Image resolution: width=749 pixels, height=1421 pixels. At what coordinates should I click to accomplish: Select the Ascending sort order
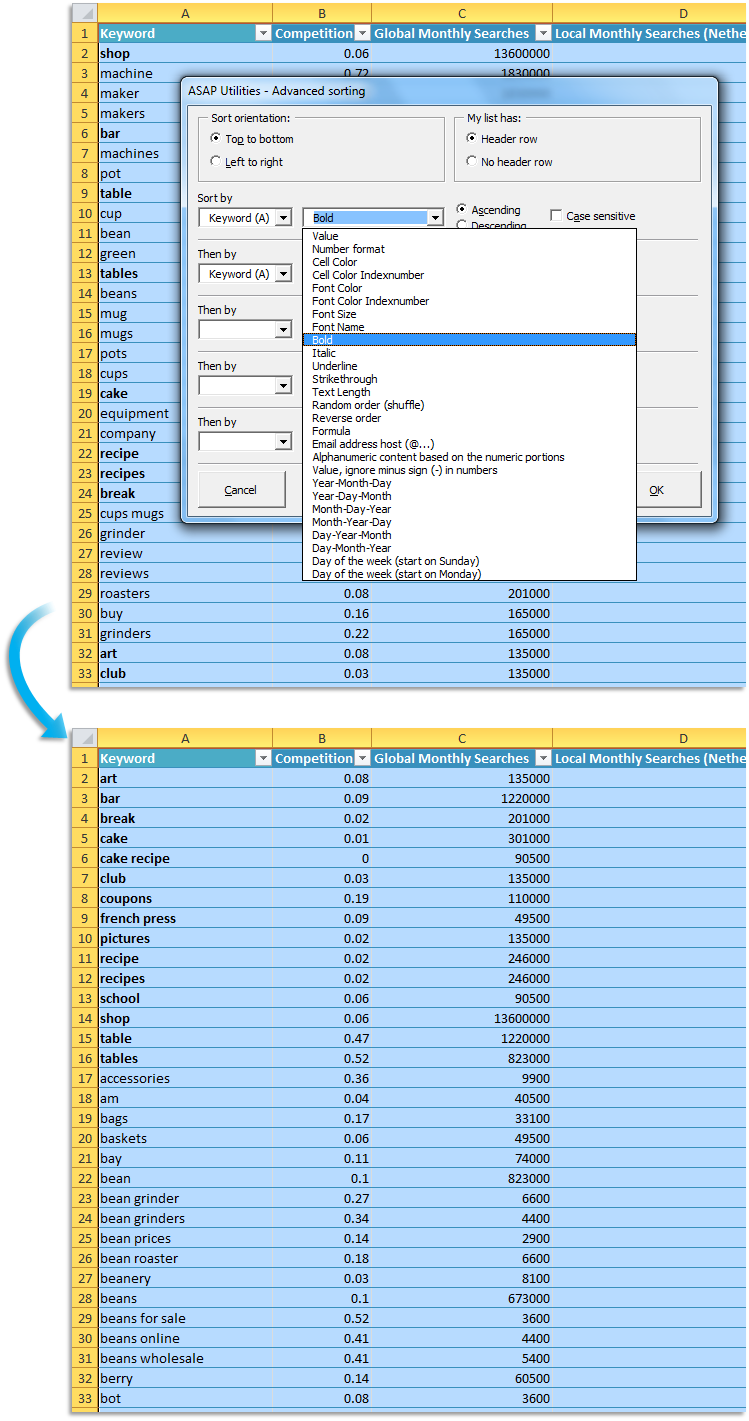[x=461, y=209]
